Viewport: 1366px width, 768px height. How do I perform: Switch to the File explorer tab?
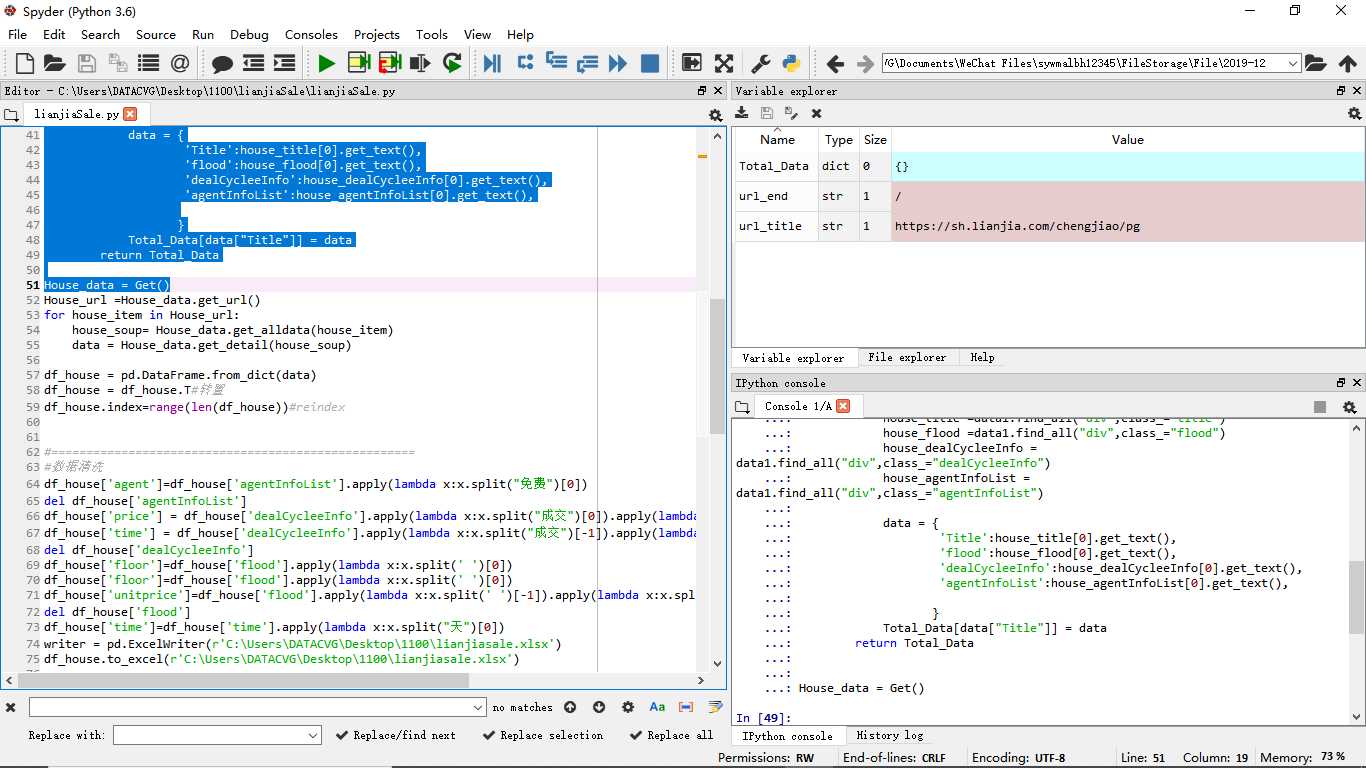pos(907,357)
